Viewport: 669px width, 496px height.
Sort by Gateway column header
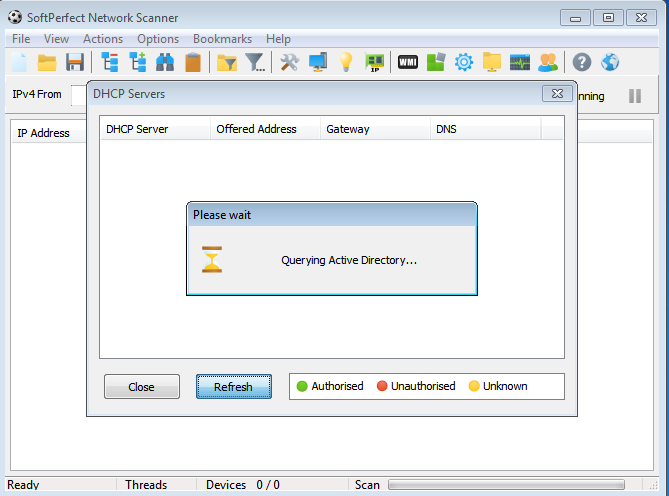(x=375, y=129)
